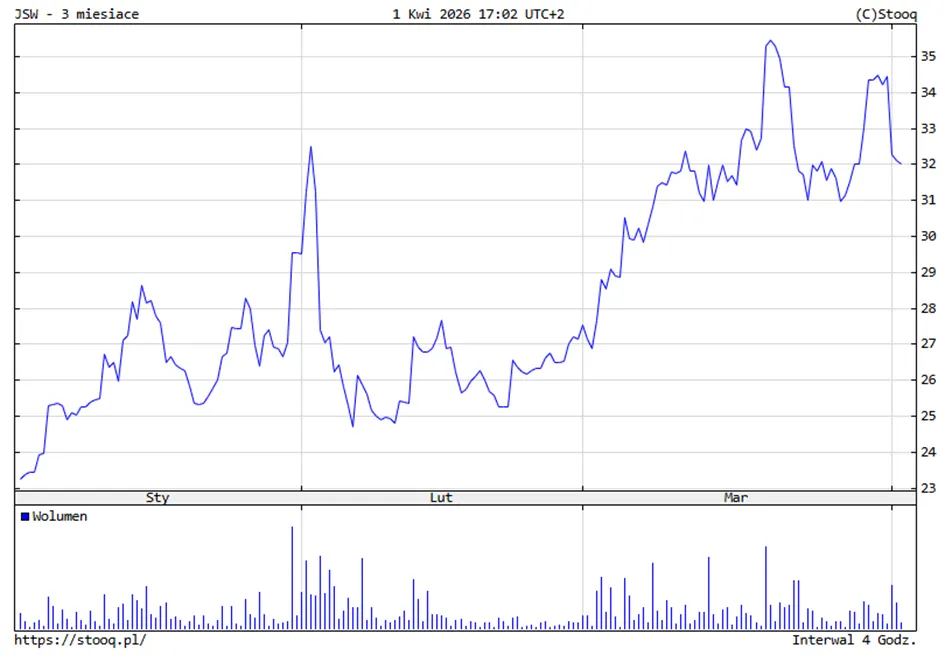The image size is (945, 662).
Task: Click the "Interwal 4 Godz." label
Action: click(x=854, y=640)
